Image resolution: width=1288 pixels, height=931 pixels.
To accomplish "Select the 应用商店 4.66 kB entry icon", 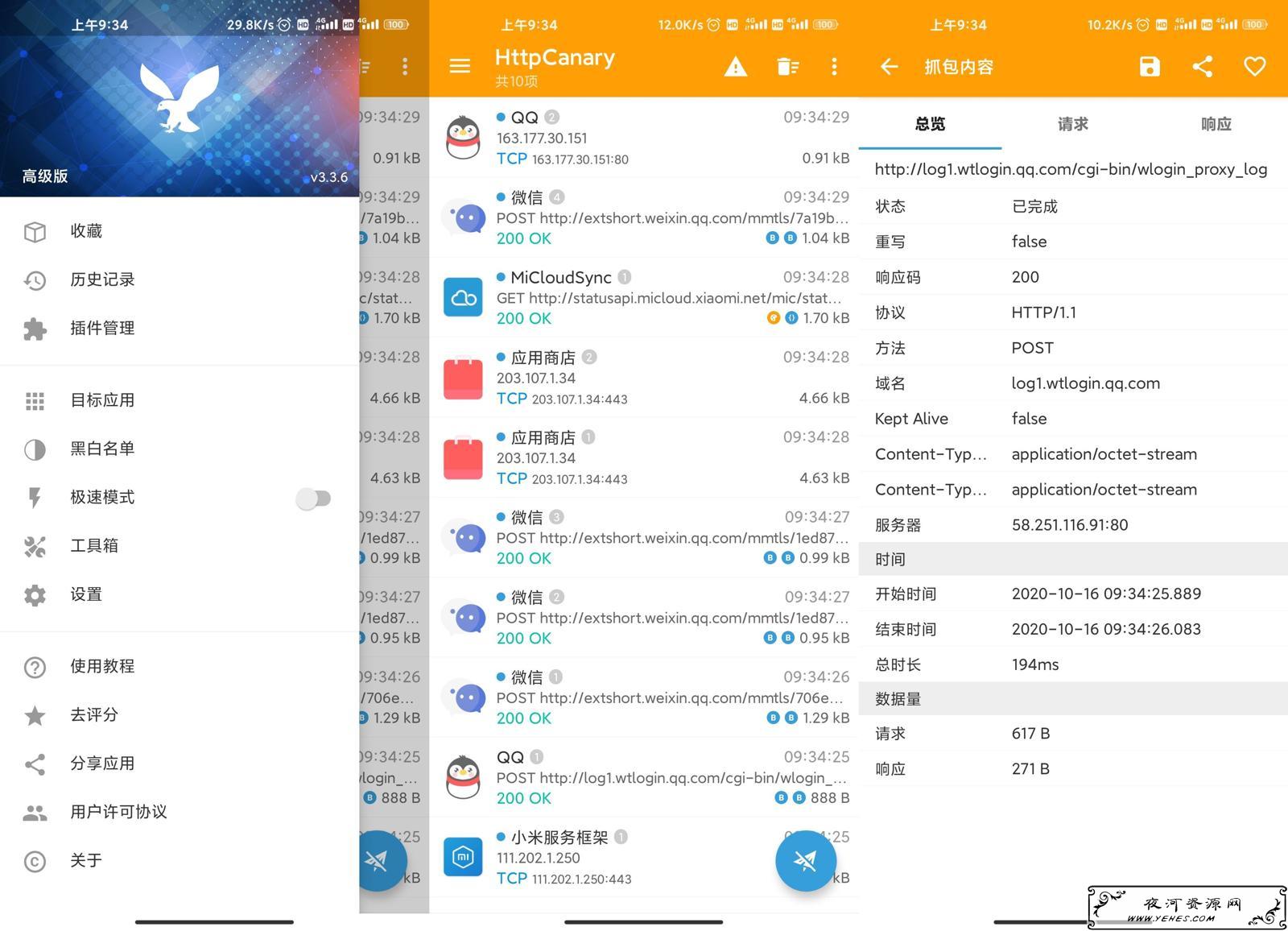I will [x=463, y=378].
